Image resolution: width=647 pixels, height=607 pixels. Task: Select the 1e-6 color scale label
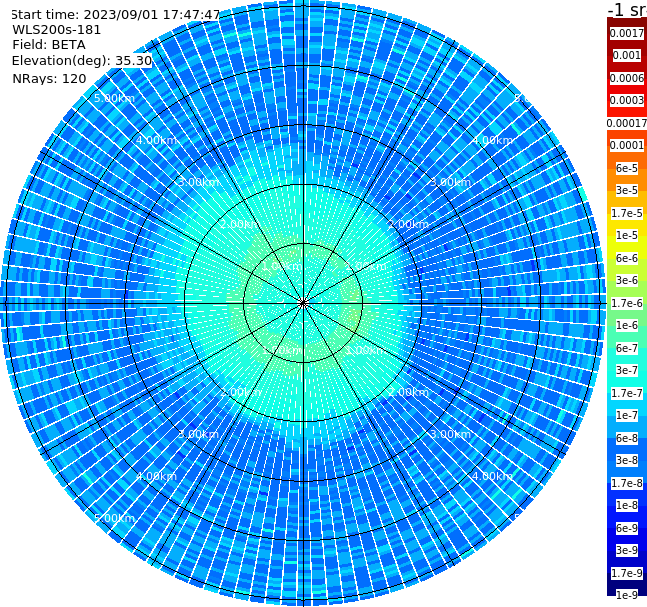(x=627, y=325)
